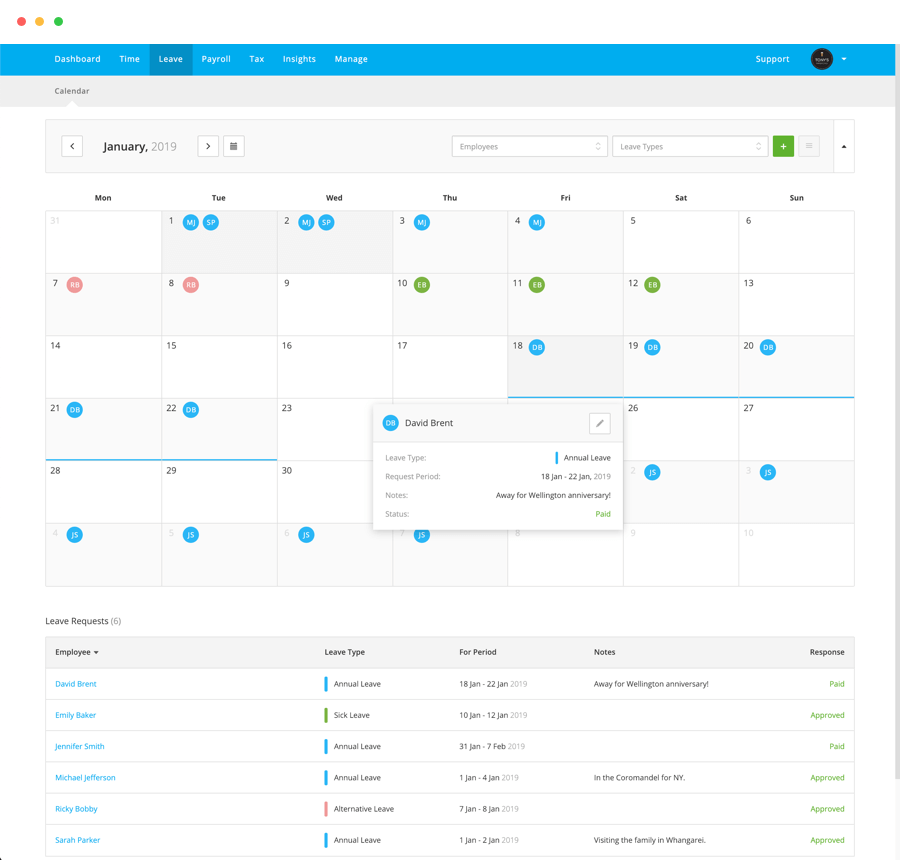Open Ricky Bobby employee link
Image resolution: width=900 pixels, height=860 pixels.
click(x=76, y=809)
